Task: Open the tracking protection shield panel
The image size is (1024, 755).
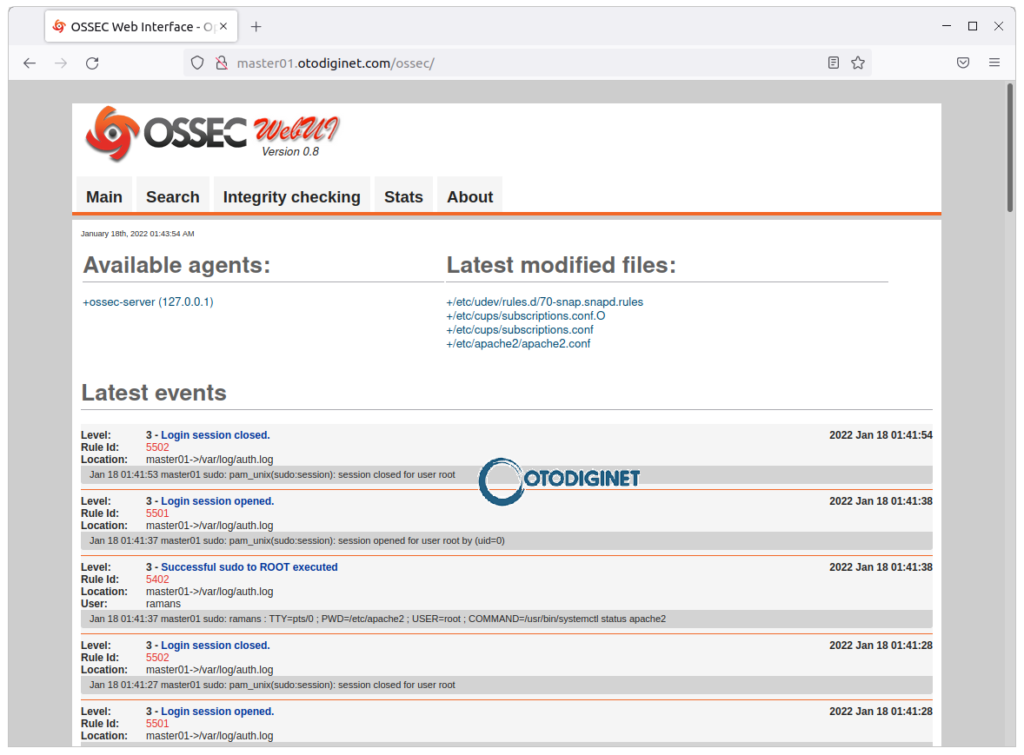Action: [x=197, y=62]
